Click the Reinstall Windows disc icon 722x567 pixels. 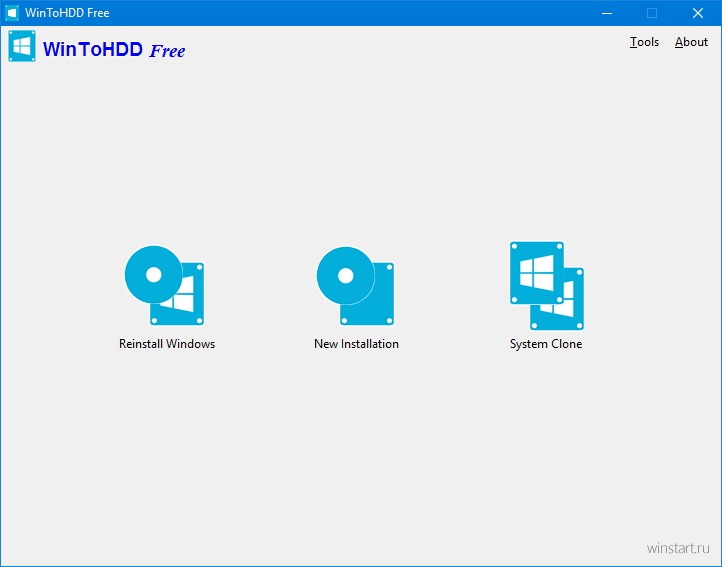pyautogui.click(x=164, y=285)
